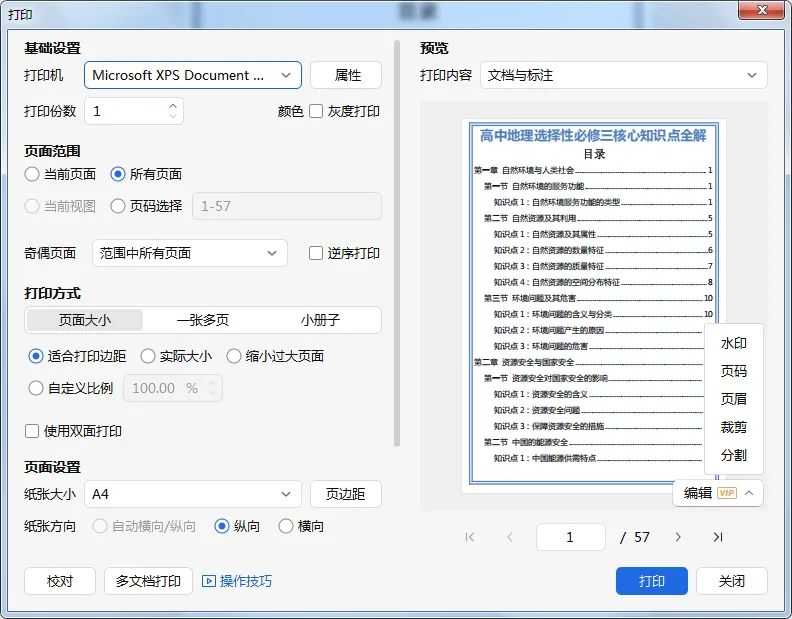The height and width of the screenshot is (619, 792).
Task: Close the print dialog window
Action: (x=762, y=10)
